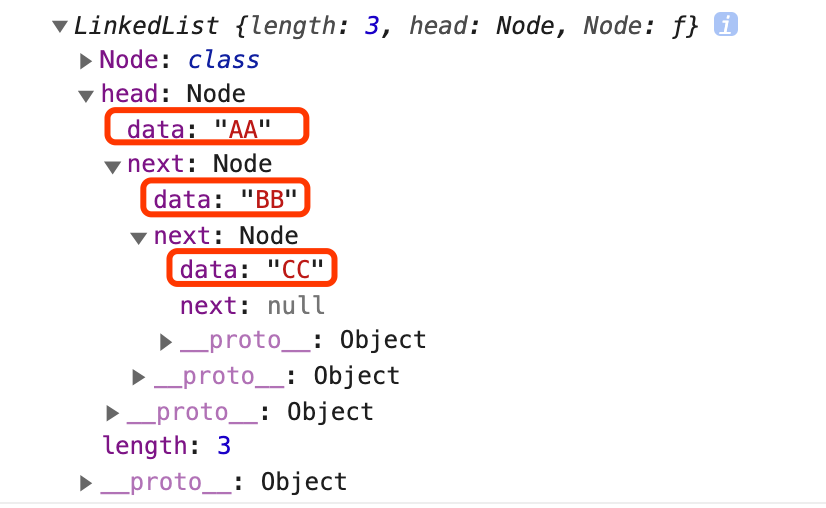The width and height of the screenshot is (826, 508).
Task: Click the "CC" string value
Action: (296, 269)
